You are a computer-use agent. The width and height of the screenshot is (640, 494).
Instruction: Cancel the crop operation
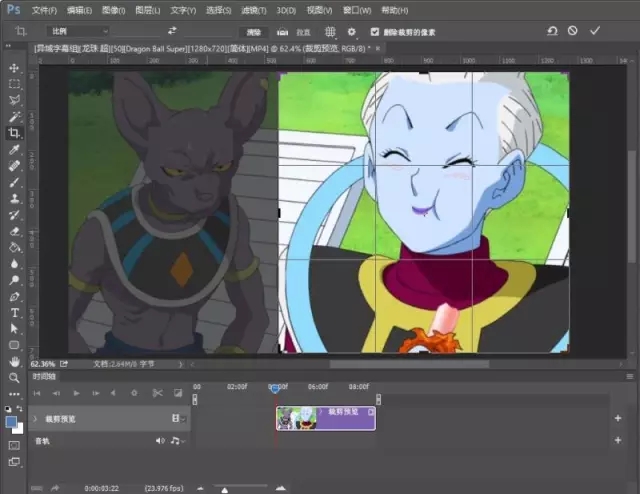click(x=572, y=31)
